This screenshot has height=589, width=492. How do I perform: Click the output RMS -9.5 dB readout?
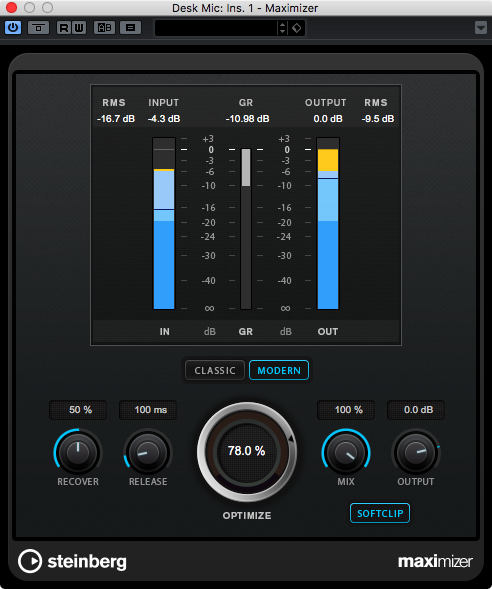click(x=378, y=119)
